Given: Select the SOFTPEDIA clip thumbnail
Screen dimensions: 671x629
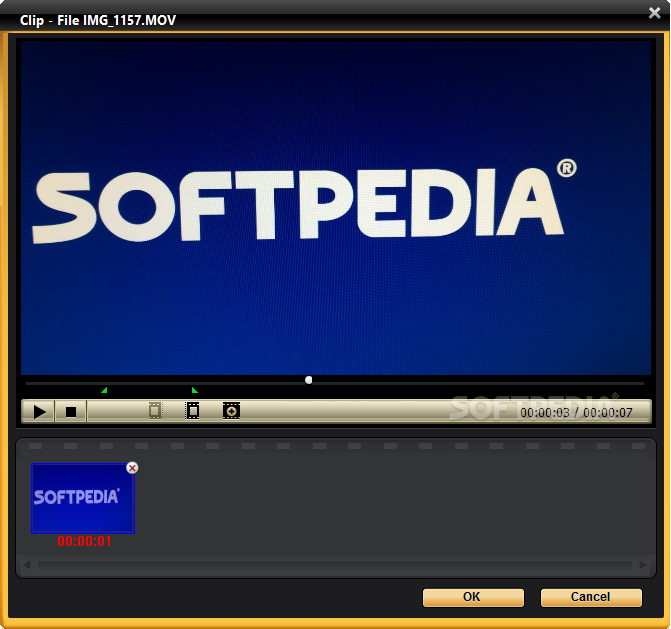Looking at the screenshot, I should click(x=83, y=498).
